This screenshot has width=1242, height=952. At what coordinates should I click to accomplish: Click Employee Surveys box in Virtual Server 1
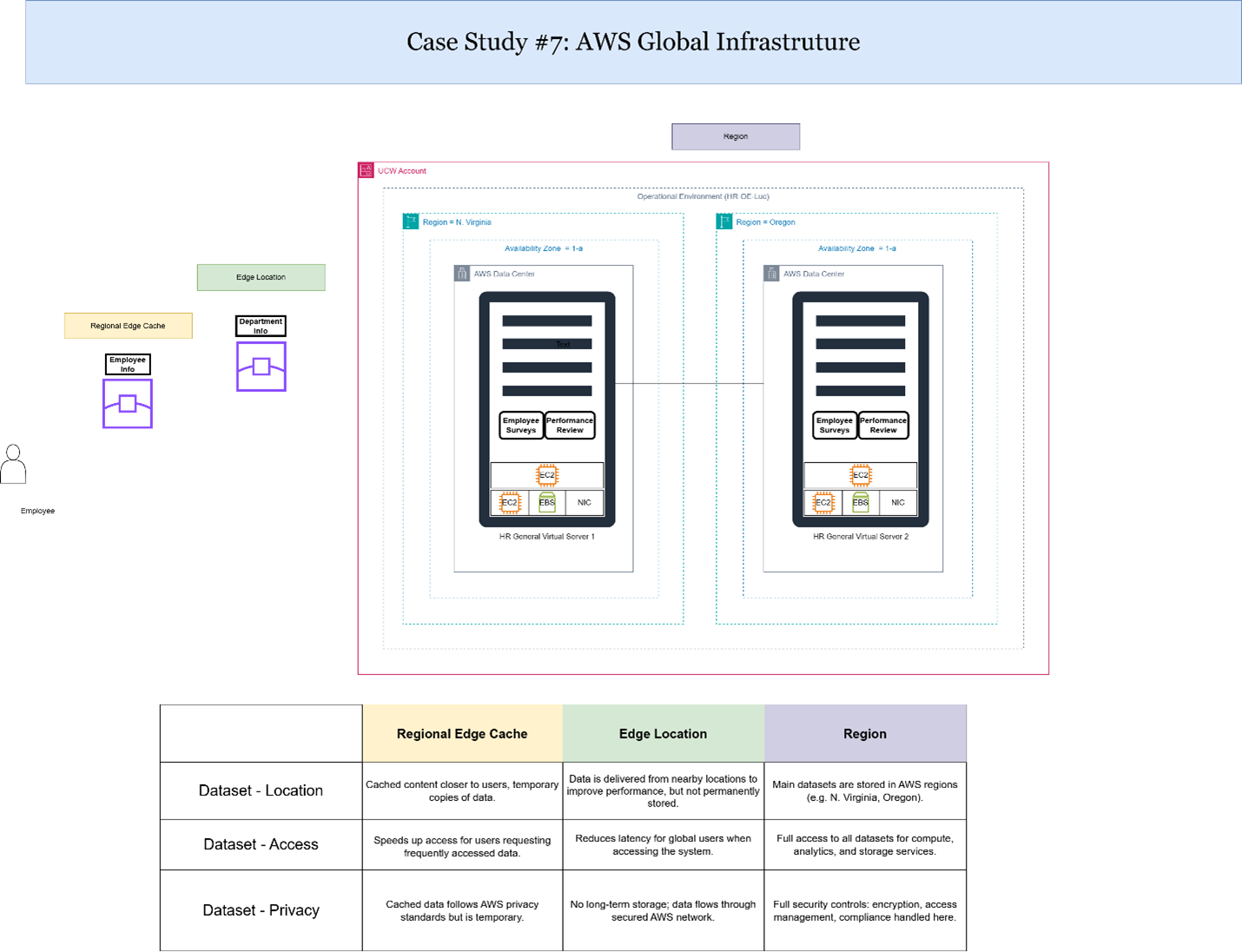(x=521, y=425)
